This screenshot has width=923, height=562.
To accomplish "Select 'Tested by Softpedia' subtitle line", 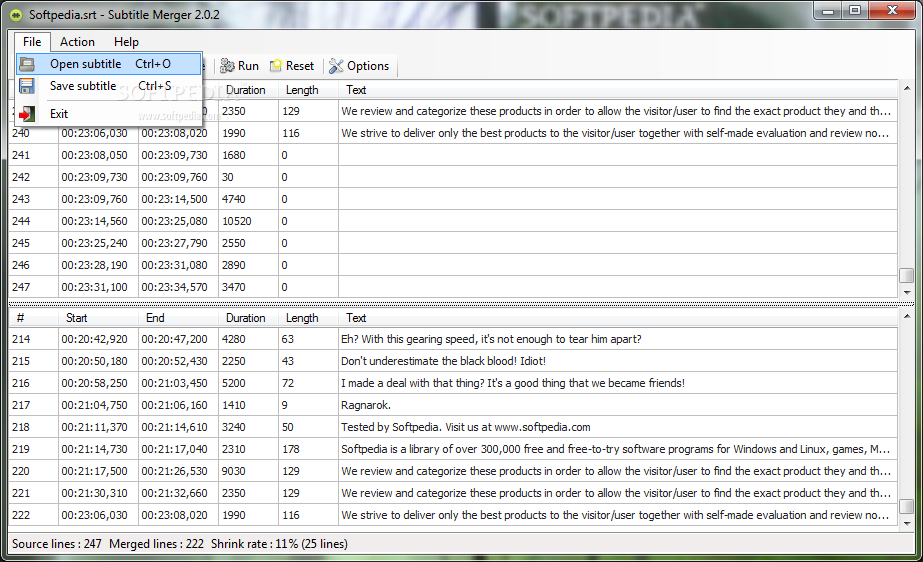I will pyautogui.click(x=466, y=427).
